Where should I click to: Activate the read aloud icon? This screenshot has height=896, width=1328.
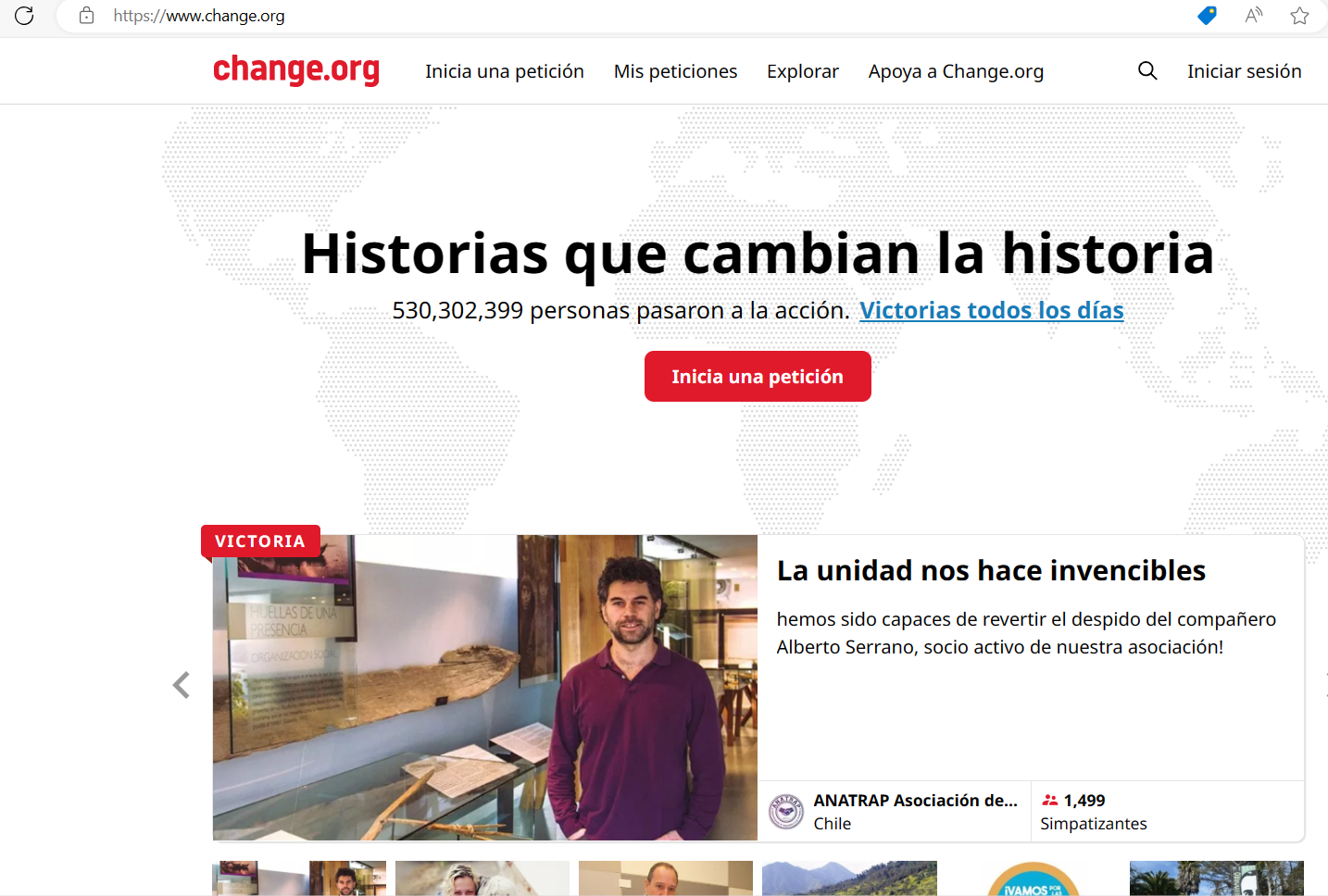coord(1254,16)
